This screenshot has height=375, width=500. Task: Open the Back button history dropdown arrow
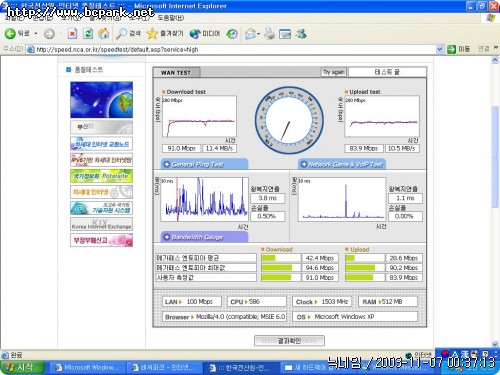[36, 34]
